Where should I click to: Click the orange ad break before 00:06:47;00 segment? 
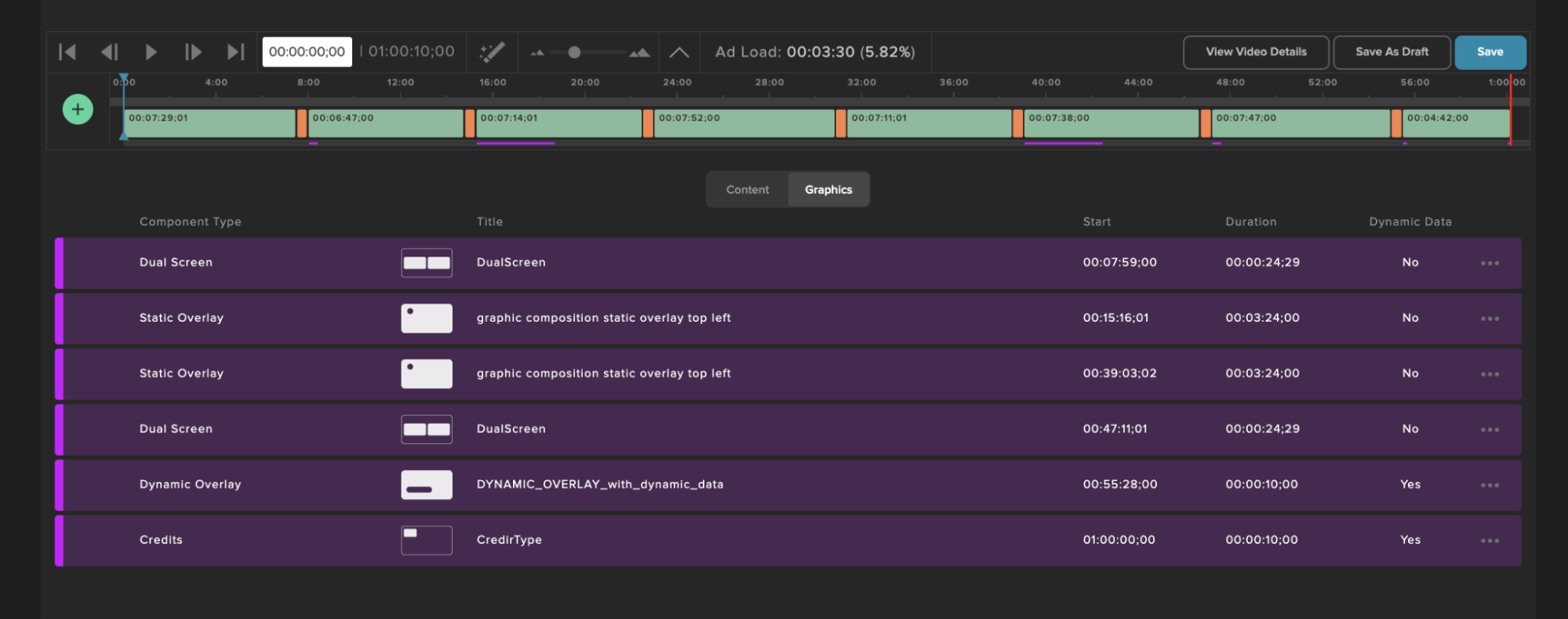coord(302,123)
